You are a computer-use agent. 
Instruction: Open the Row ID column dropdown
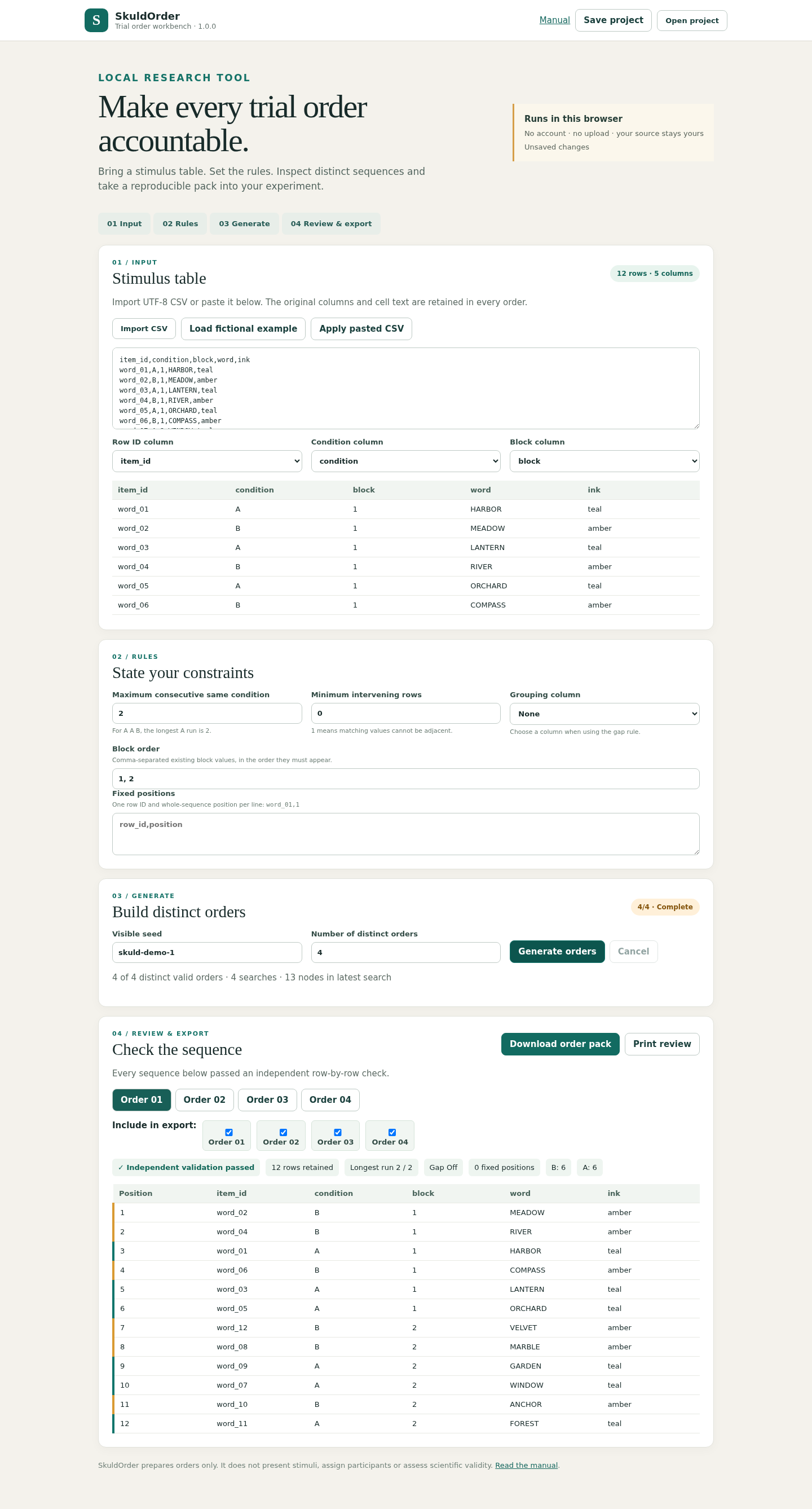click(x=208, y=461)
